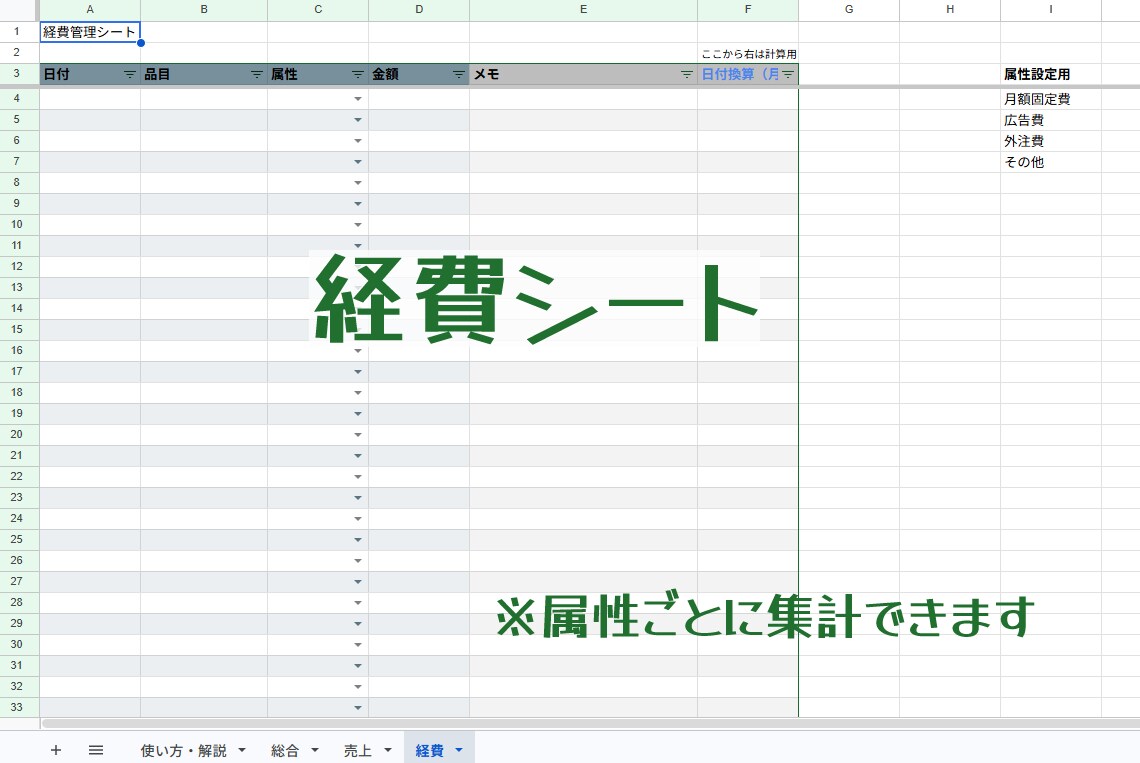The width and height of the screenshot is (1140, 763).
Task: Open 属性 dropdown arrow in row 10
Action: (358, 225)
